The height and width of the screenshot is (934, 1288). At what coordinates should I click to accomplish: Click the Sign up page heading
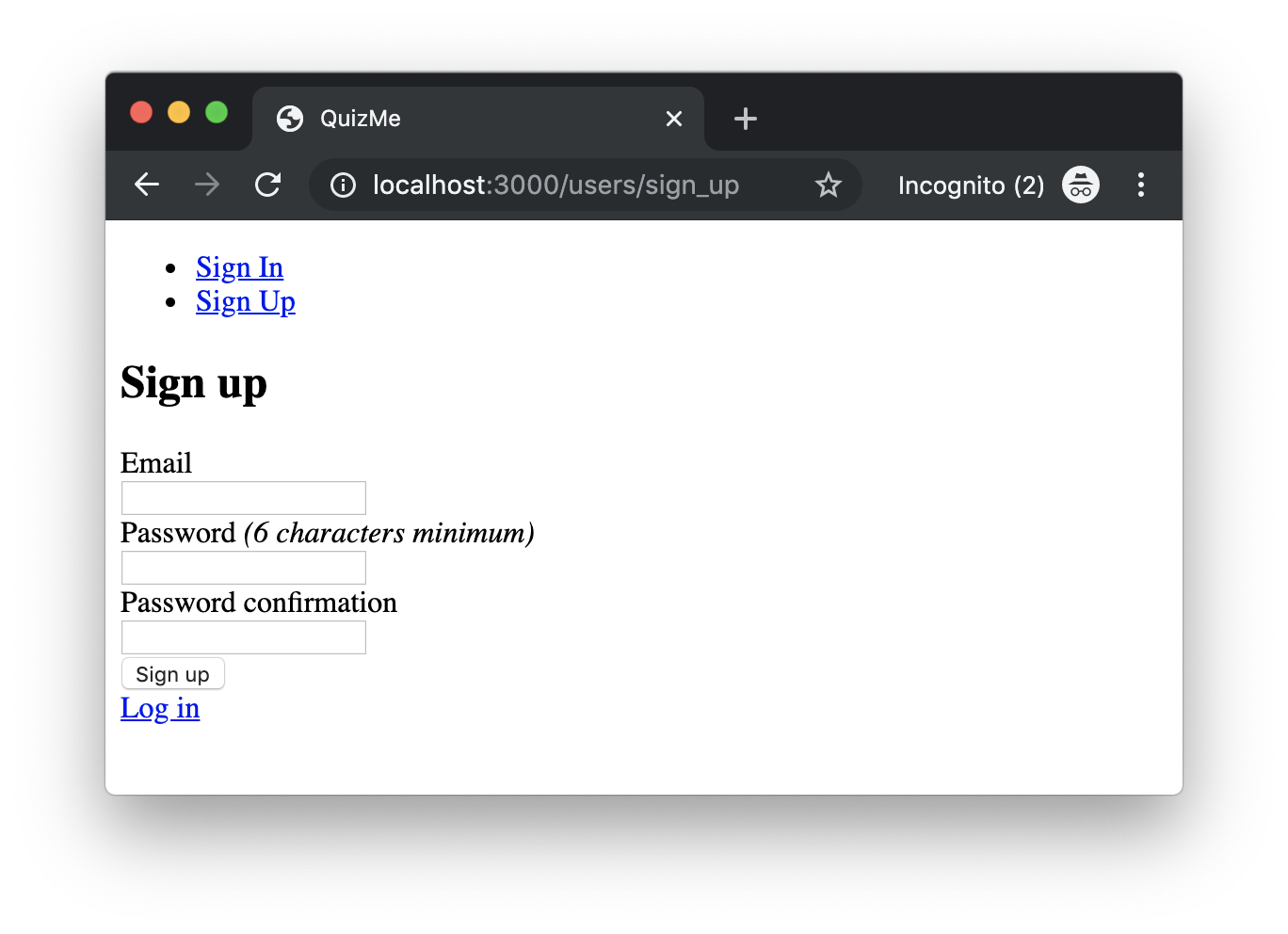coord(194,383)
